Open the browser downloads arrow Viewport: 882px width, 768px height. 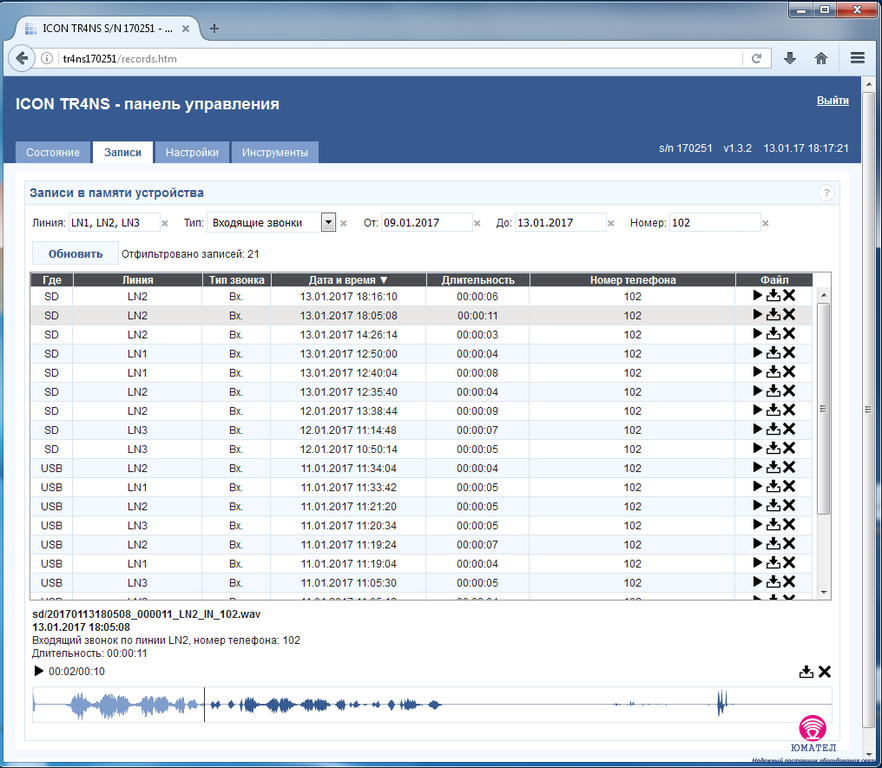point(790,58)
